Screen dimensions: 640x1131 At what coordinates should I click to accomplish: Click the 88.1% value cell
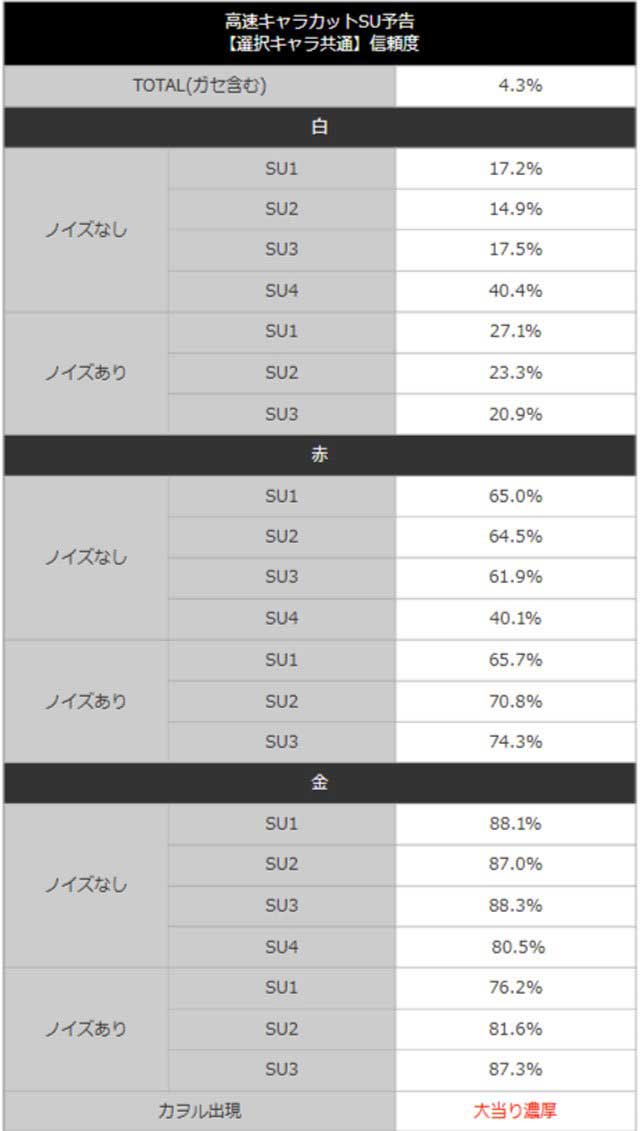click(516, 824)
